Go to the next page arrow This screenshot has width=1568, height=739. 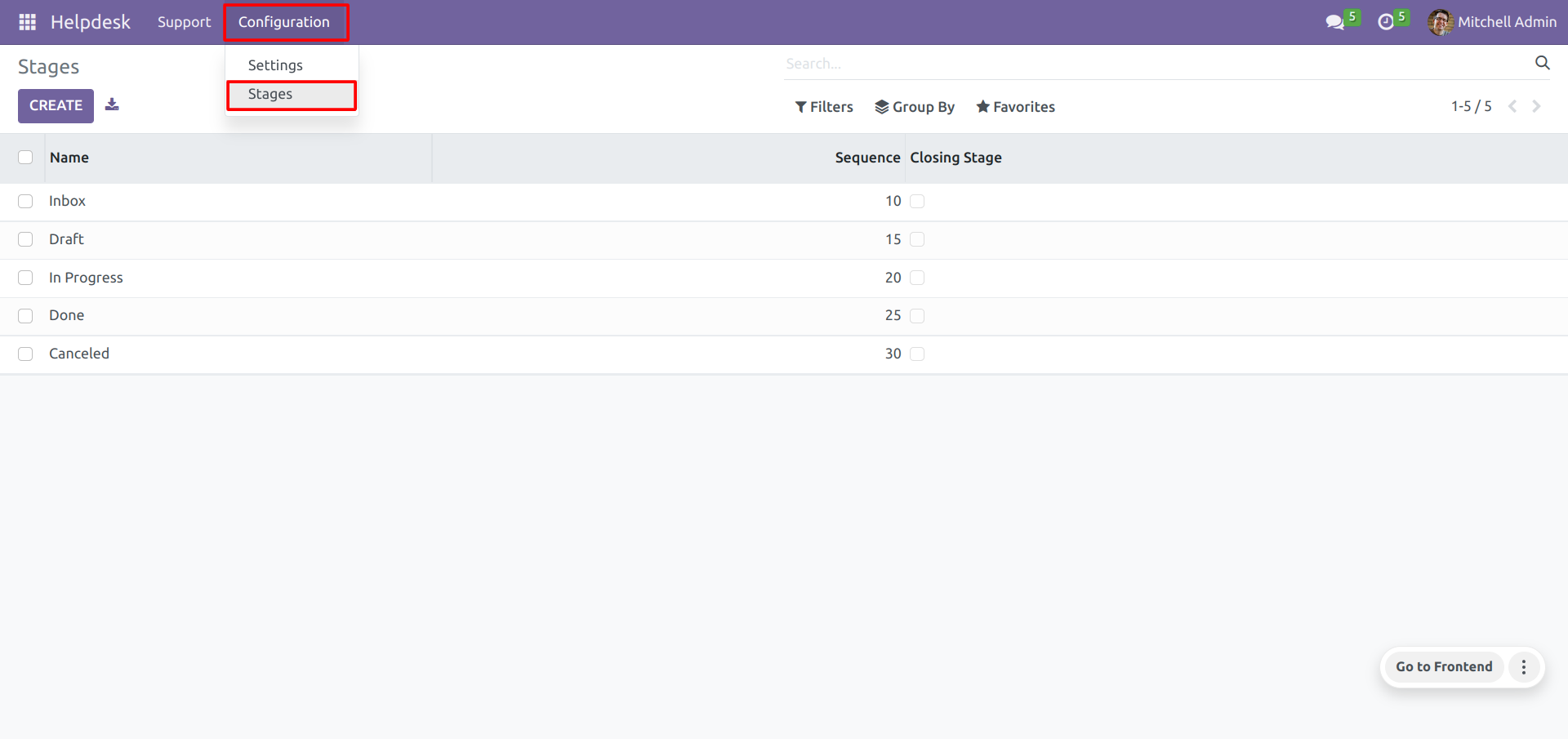pyautogui.click(x=1536, y=106)
